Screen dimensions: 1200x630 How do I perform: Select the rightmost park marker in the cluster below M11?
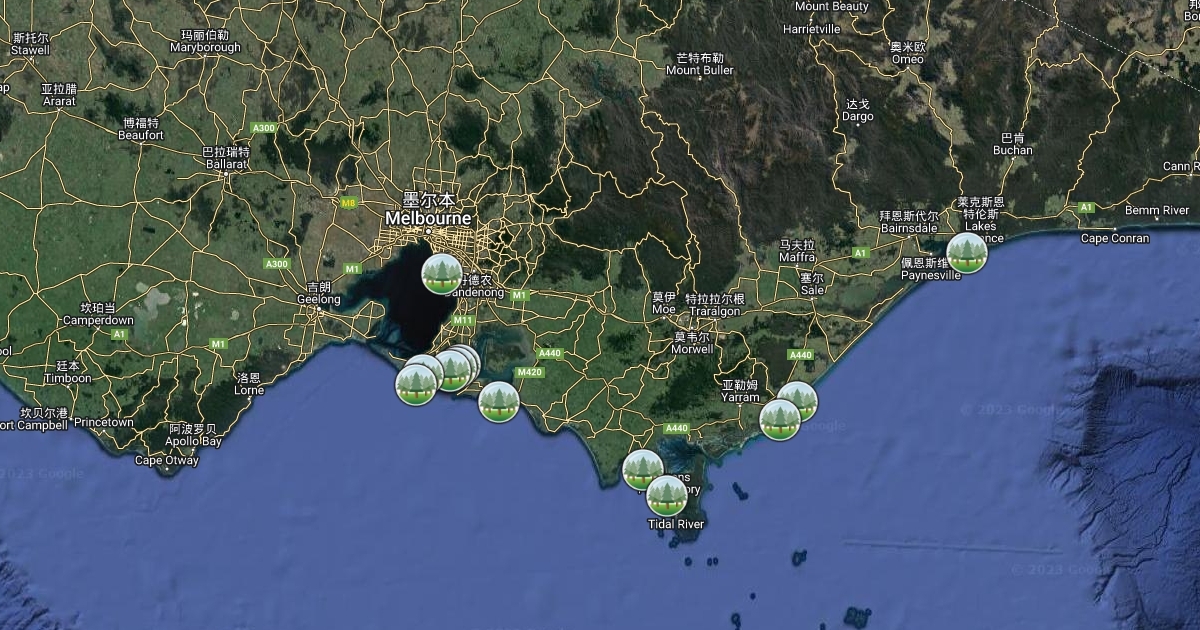468,360
